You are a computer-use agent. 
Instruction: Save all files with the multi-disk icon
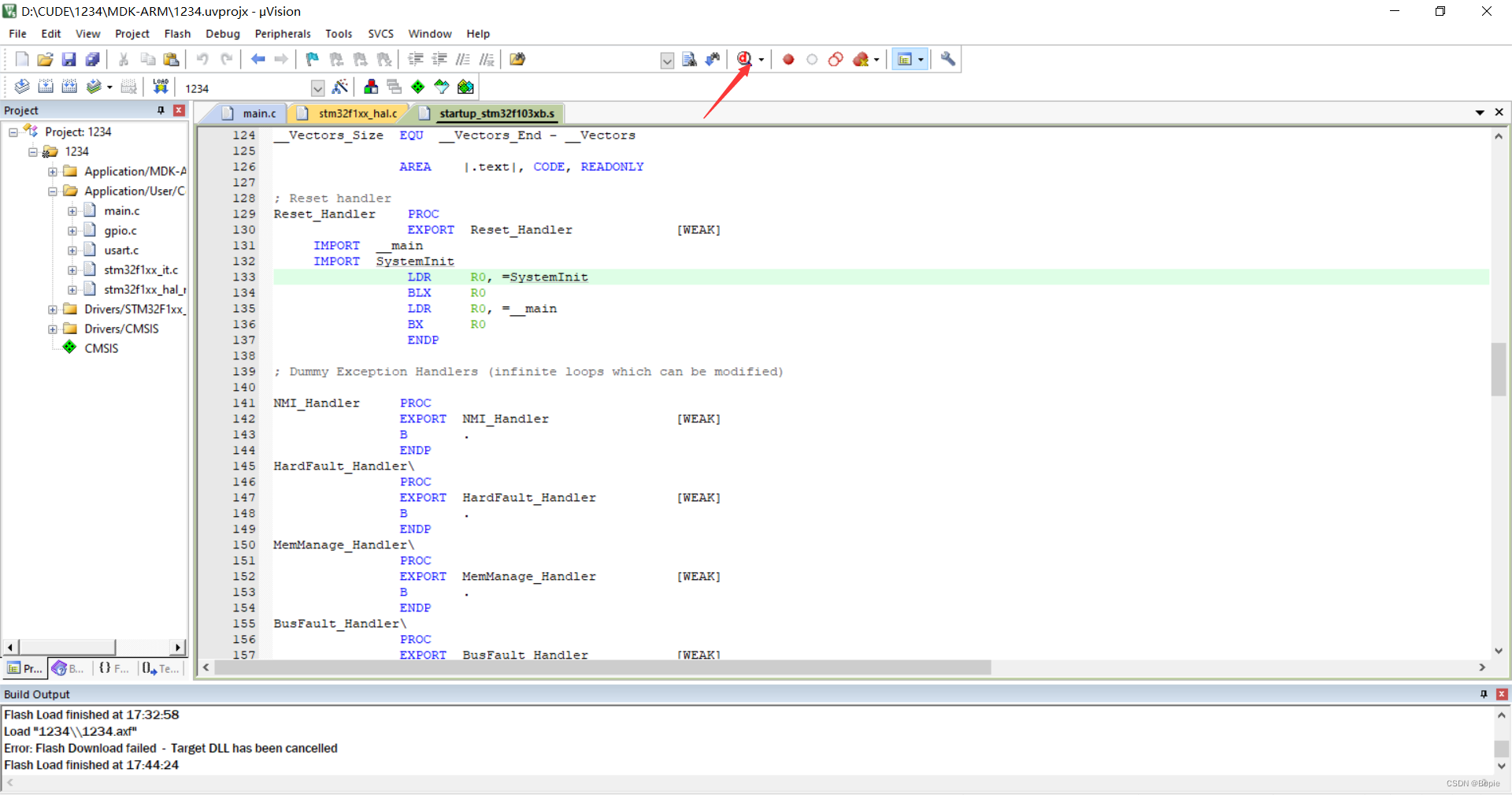pyautogui.click(x=92, y=59)
